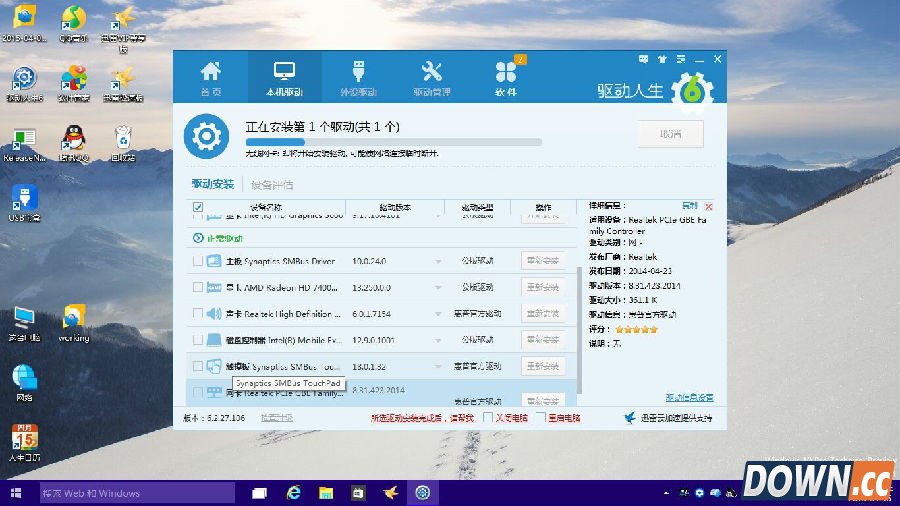Open version dropdown for 10.0.24.0
This screenshot has height=506, width=900.
(438, 262)
